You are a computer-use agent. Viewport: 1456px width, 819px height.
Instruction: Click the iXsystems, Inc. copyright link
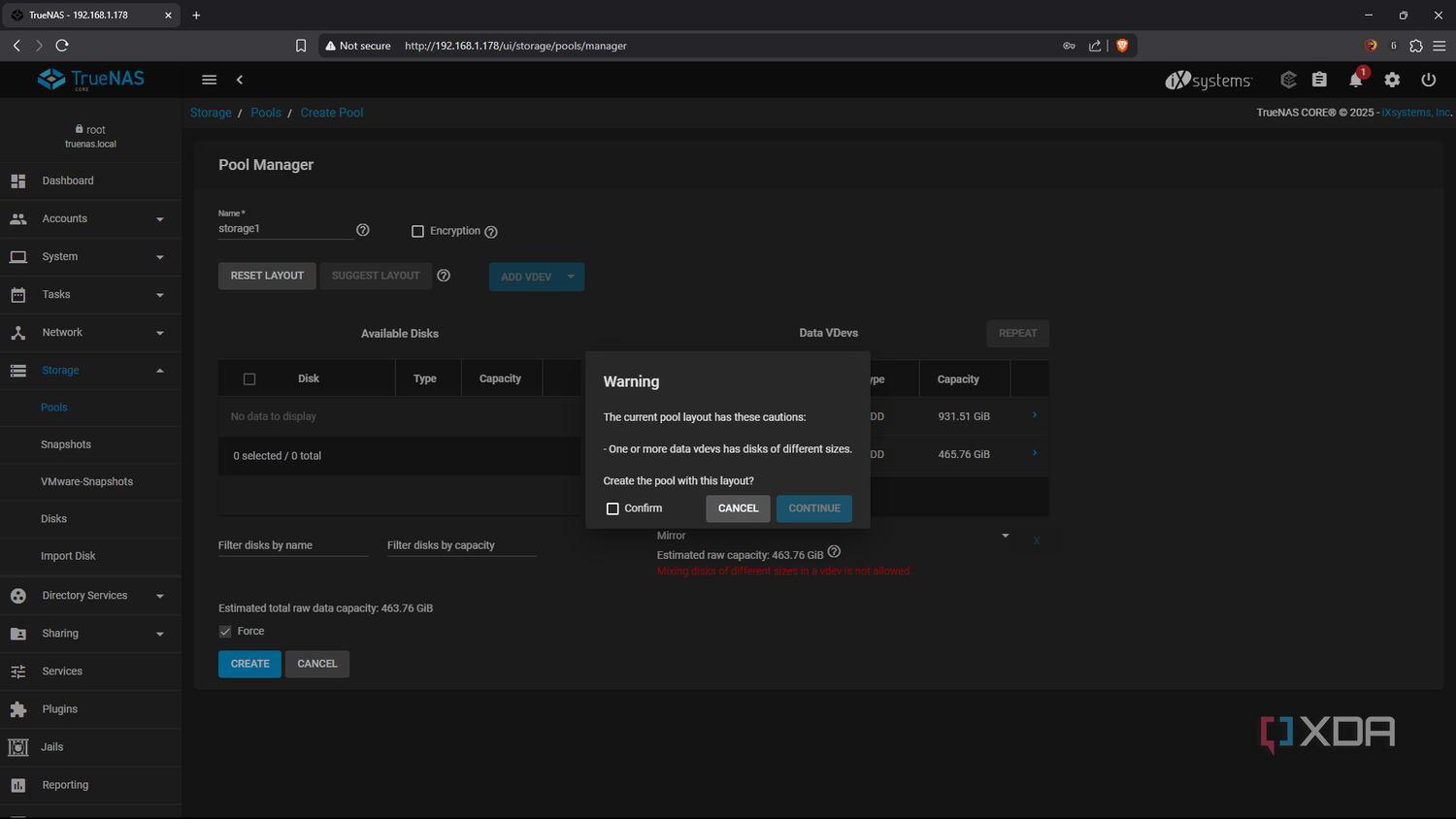pyautogui.click(x=1416, y=113)
